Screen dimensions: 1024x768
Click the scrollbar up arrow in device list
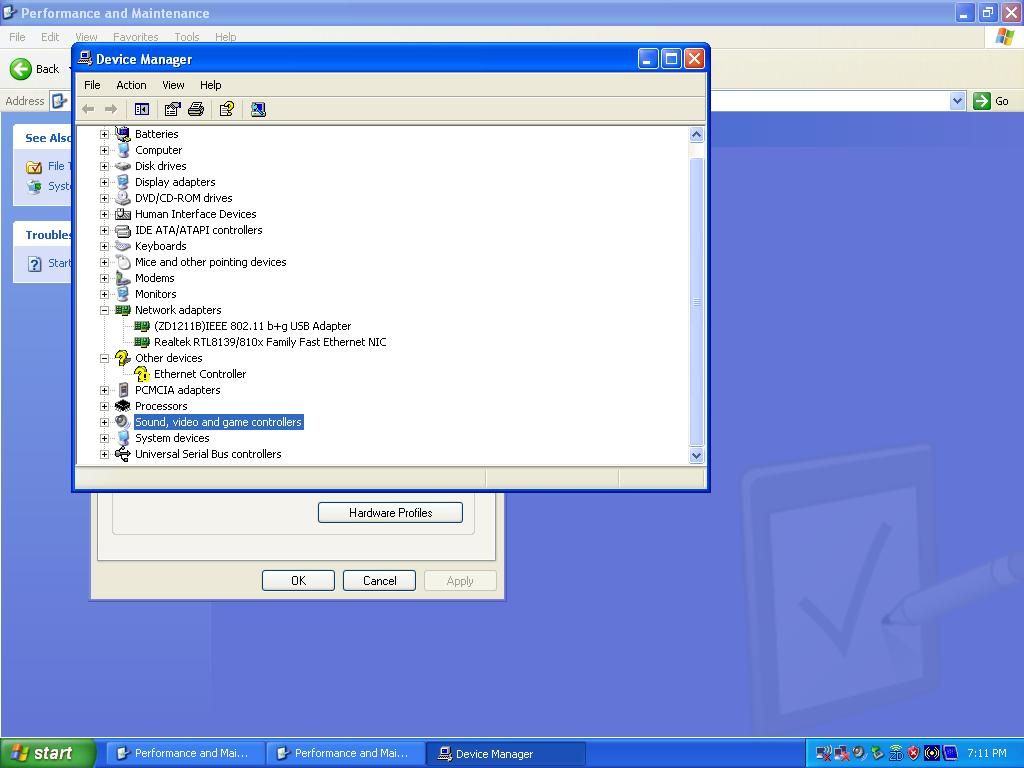pos(696,135)
